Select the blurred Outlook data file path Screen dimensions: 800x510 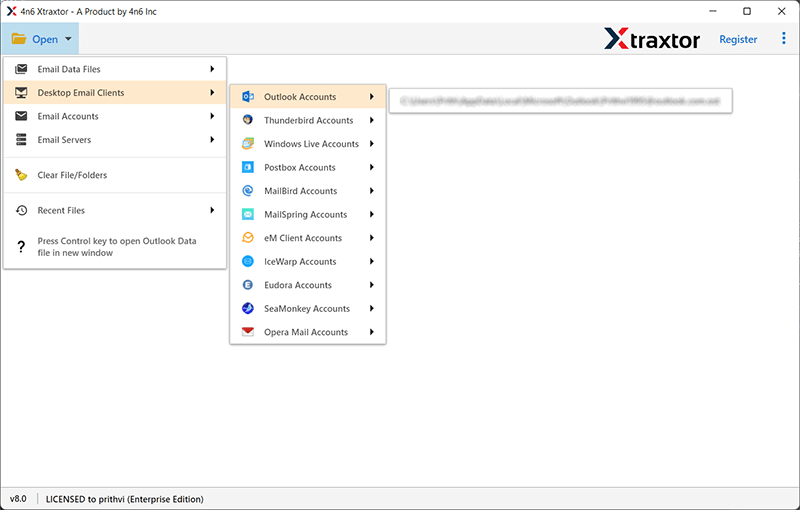[560, 101]
